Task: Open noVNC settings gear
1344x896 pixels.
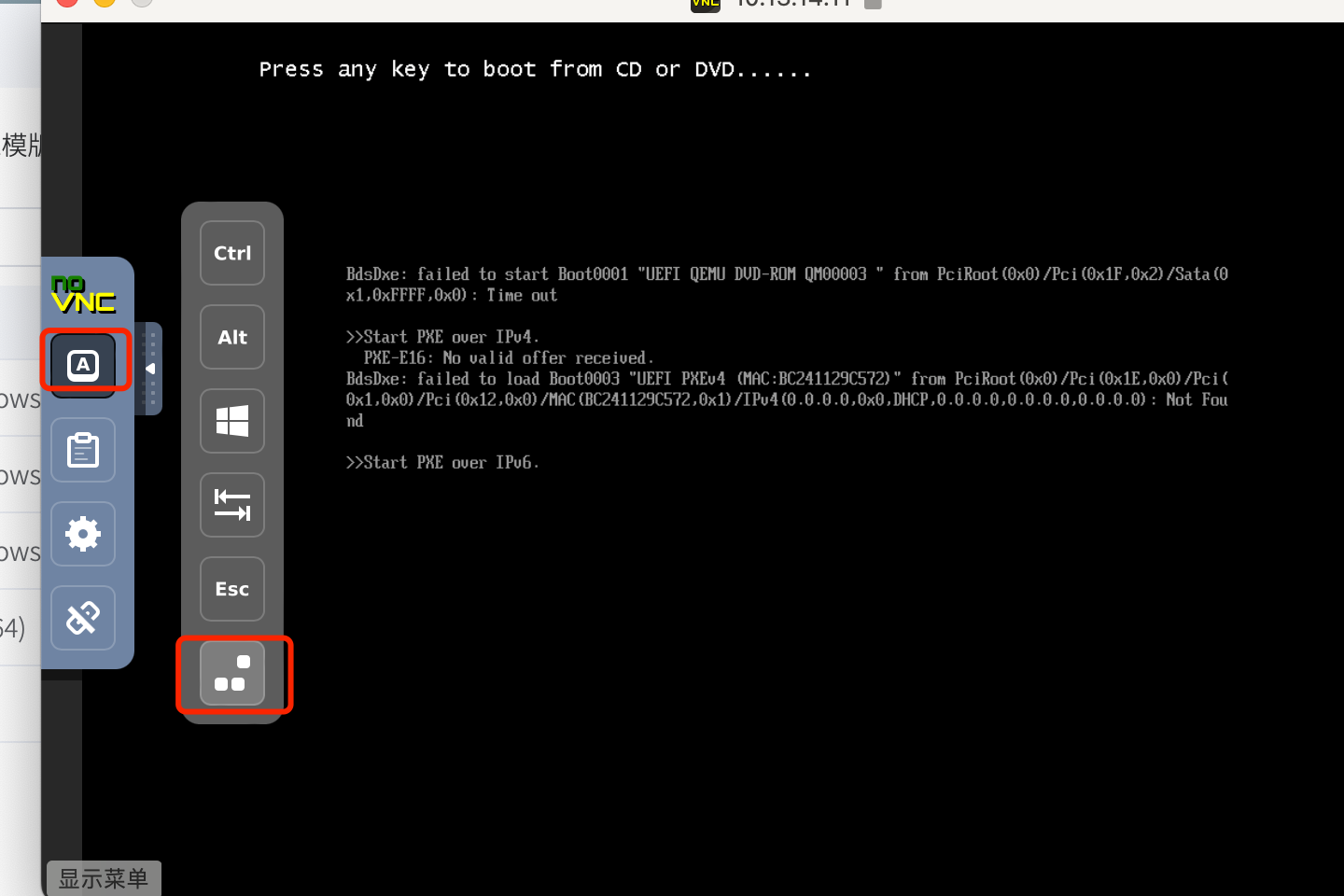Action: [83, 534]
